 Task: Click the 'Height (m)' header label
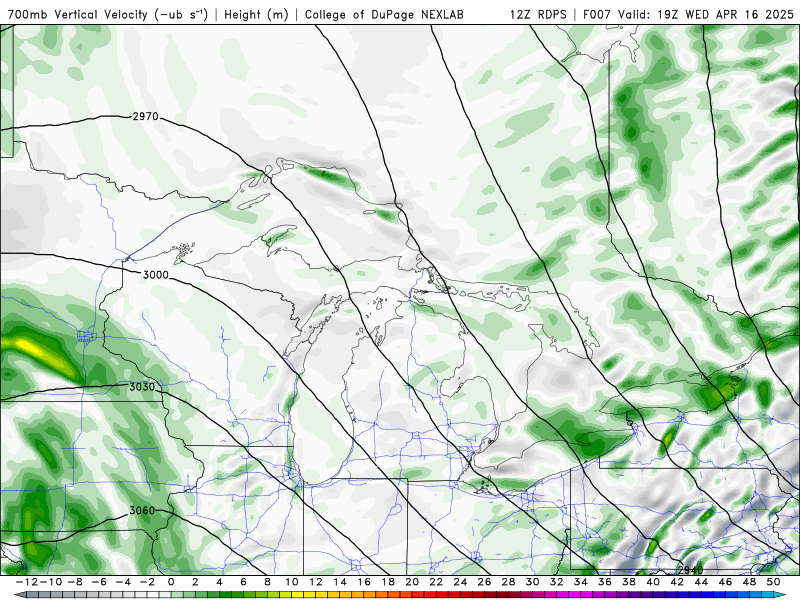tap(256, 14)
